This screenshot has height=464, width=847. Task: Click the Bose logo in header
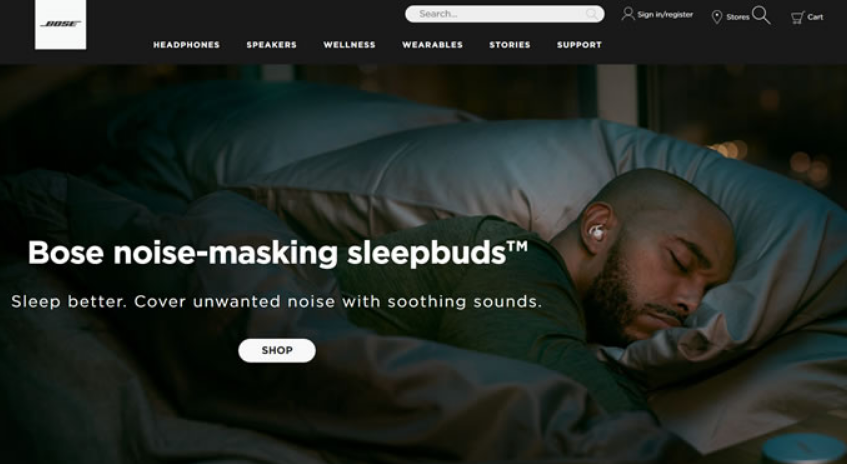[x=60, y=24]
